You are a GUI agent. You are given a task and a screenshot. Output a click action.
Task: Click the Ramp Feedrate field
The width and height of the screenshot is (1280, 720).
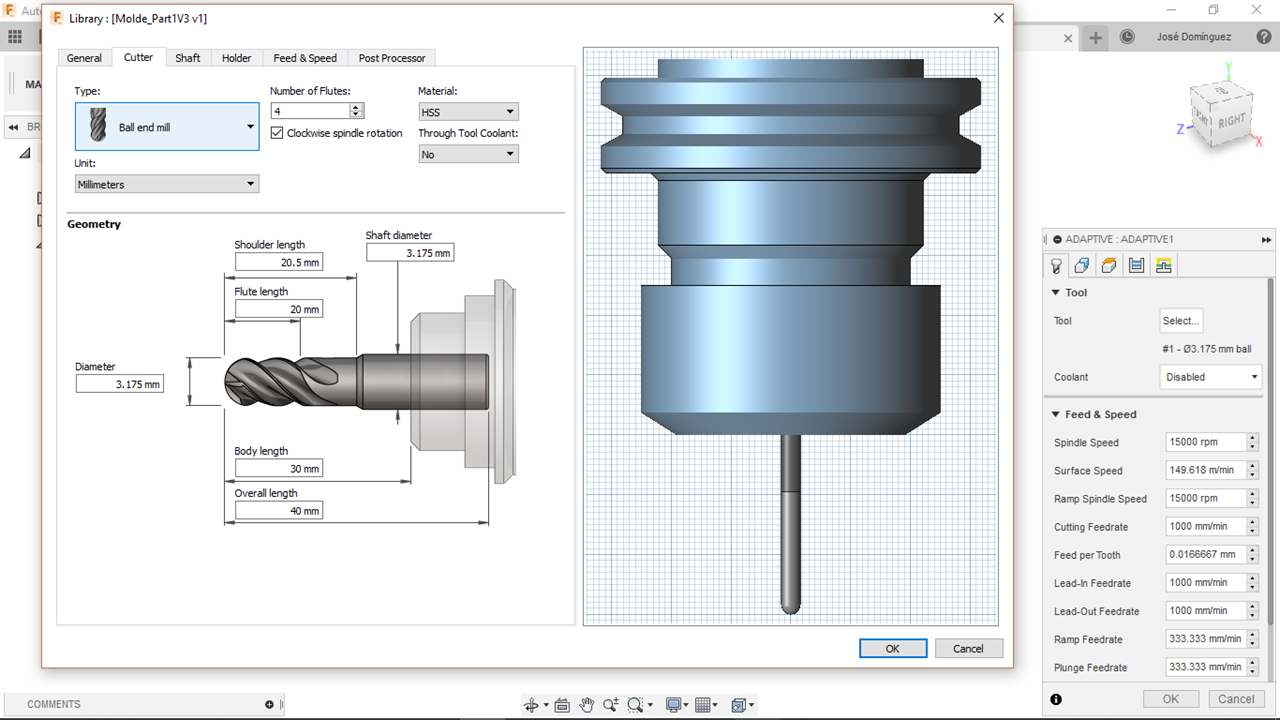(1206, 638)
